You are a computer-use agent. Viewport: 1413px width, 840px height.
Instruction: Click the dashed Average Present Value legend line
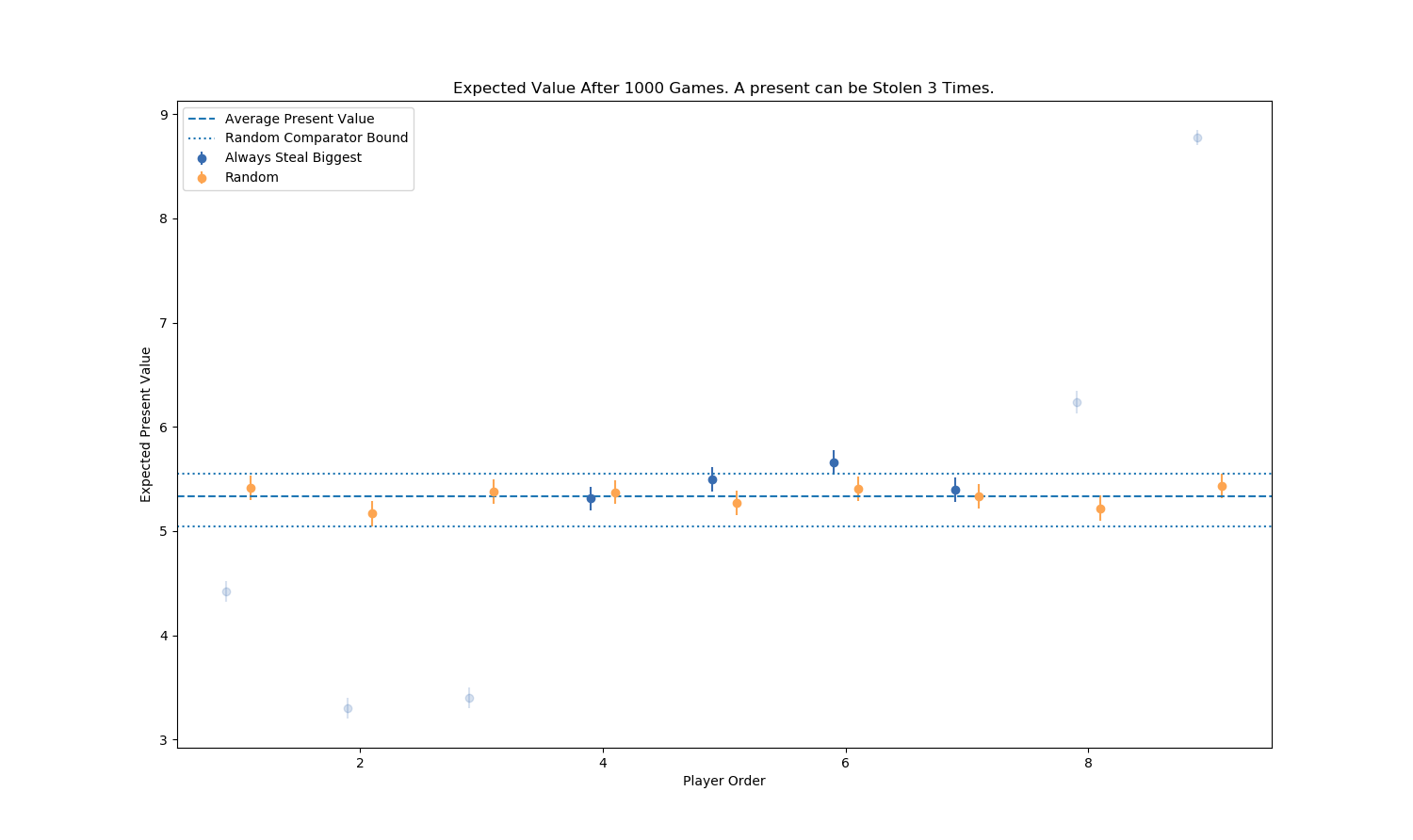(202, 120)
